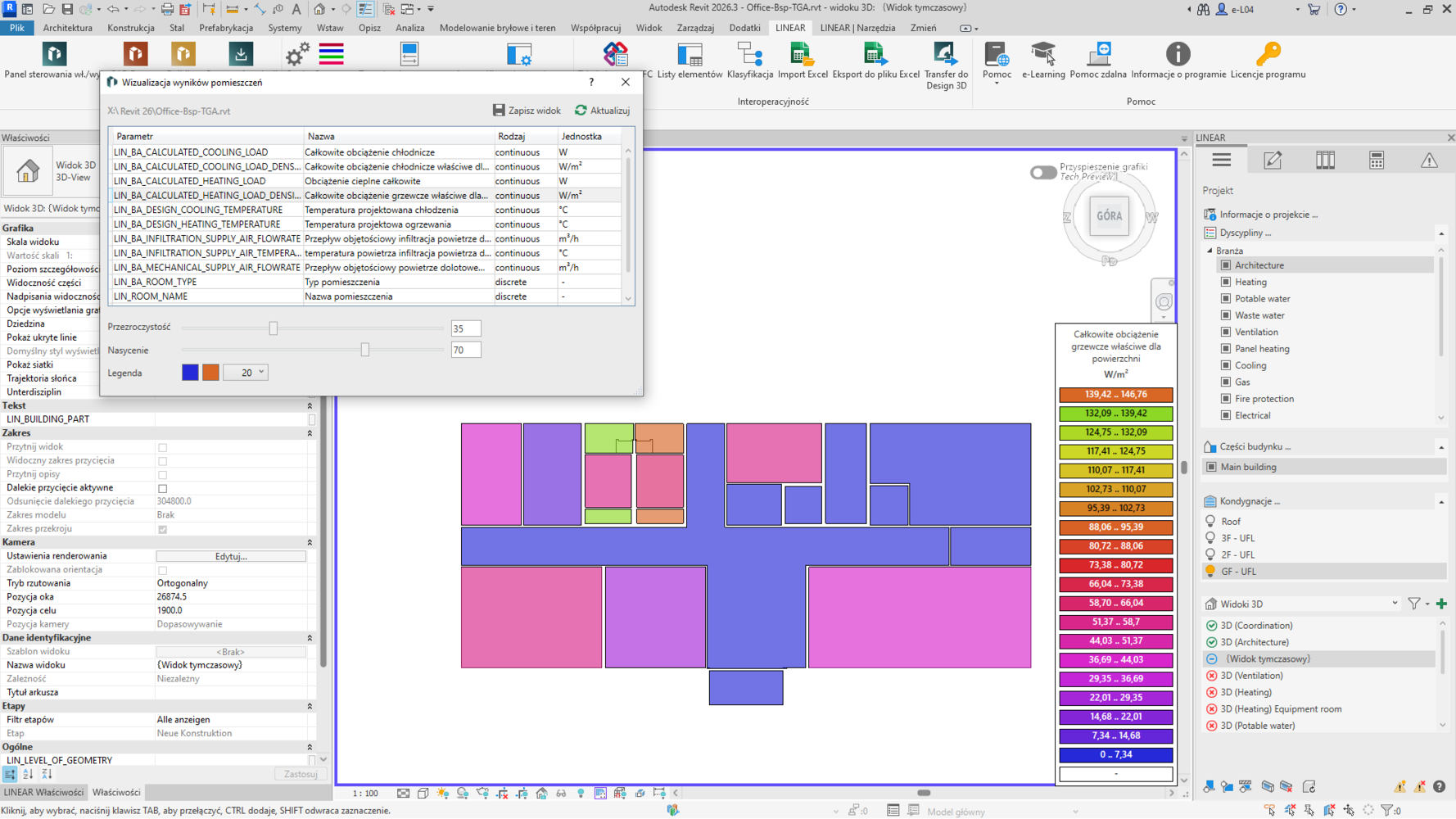Check the Przytnij widok checkbox
This screenshot has width=1456, height=819.
click(x=162, y=447)
